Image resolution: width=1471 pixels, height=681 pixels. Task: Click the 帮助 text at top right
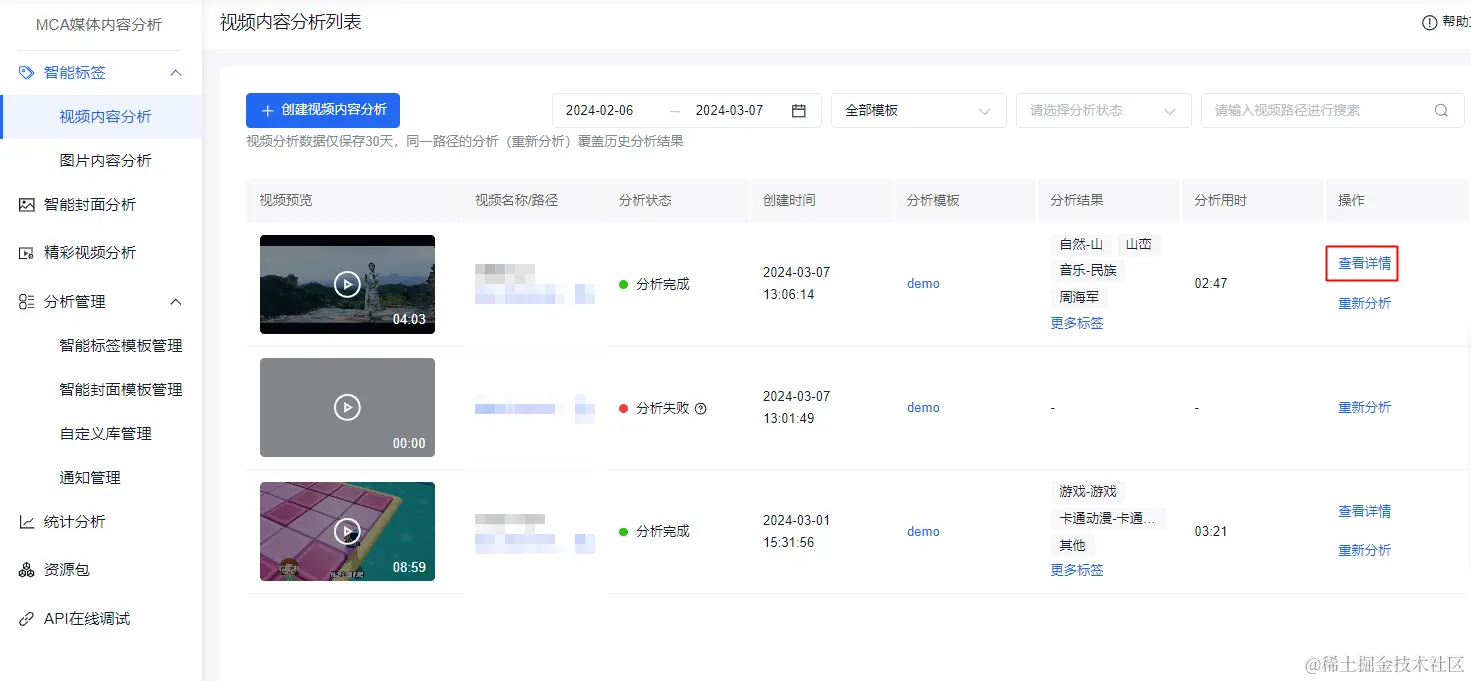(x=1456, y=22)
